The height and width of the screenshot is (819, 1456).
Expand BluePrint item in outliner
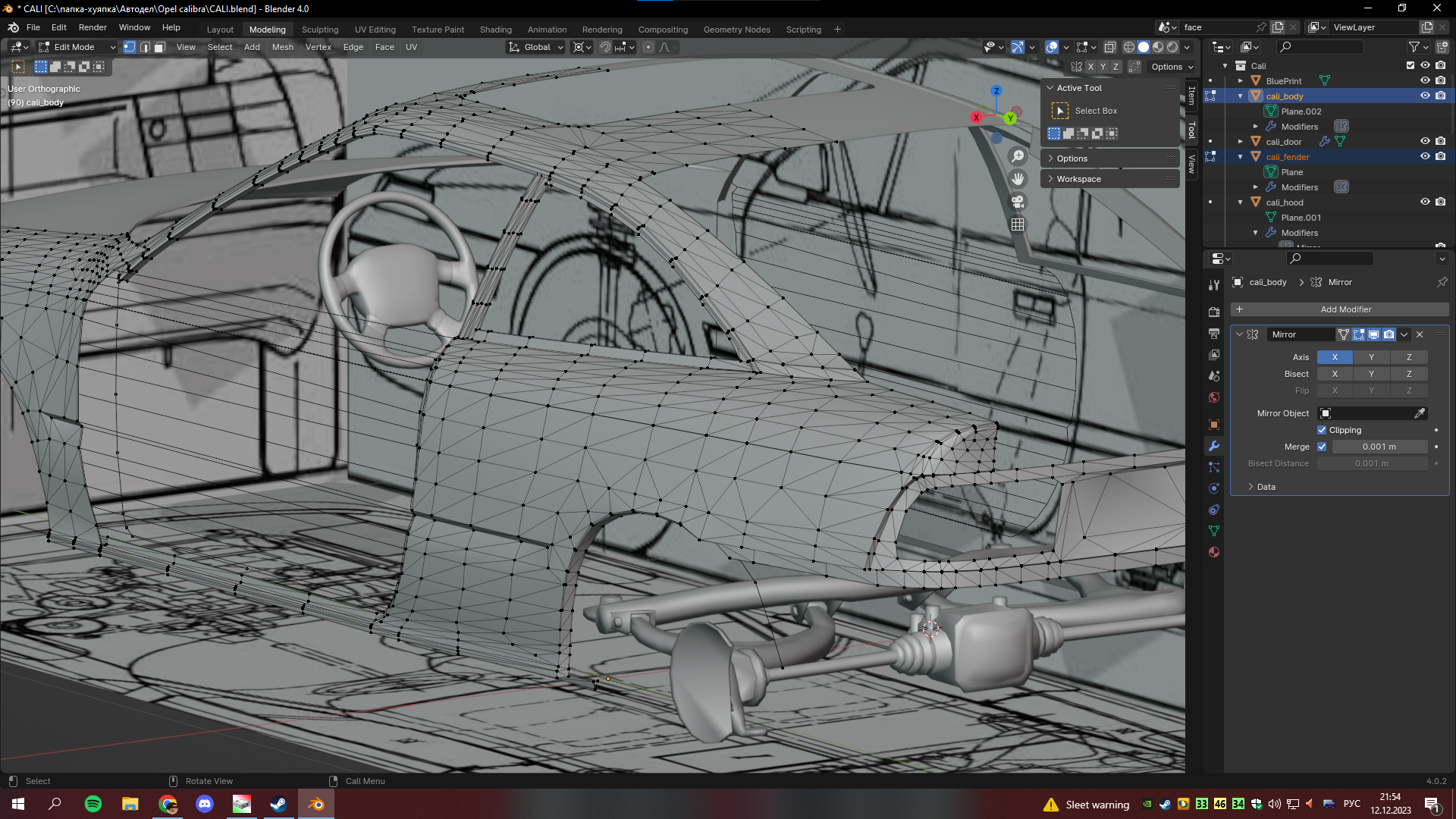point(1241,80)
